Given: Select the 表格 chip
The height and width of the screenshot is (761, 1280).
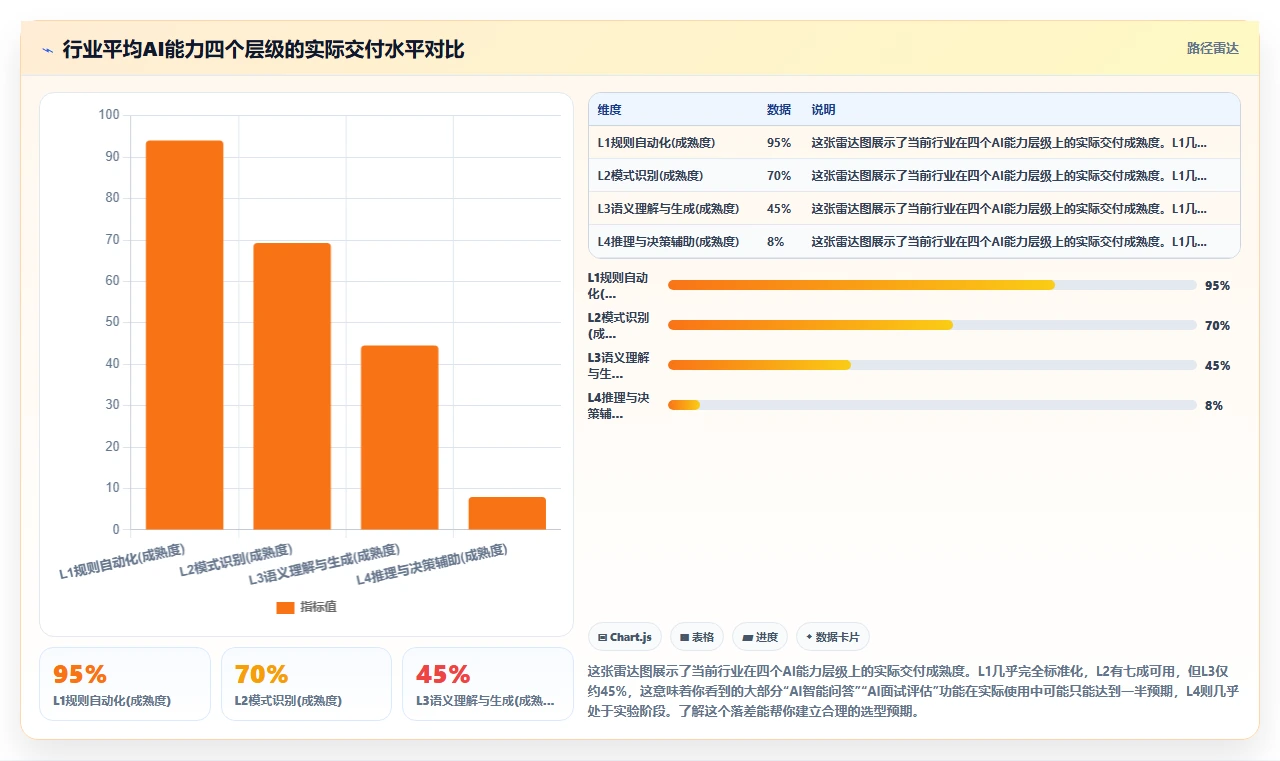Looking at the screenshot, I should coord(697,637).
